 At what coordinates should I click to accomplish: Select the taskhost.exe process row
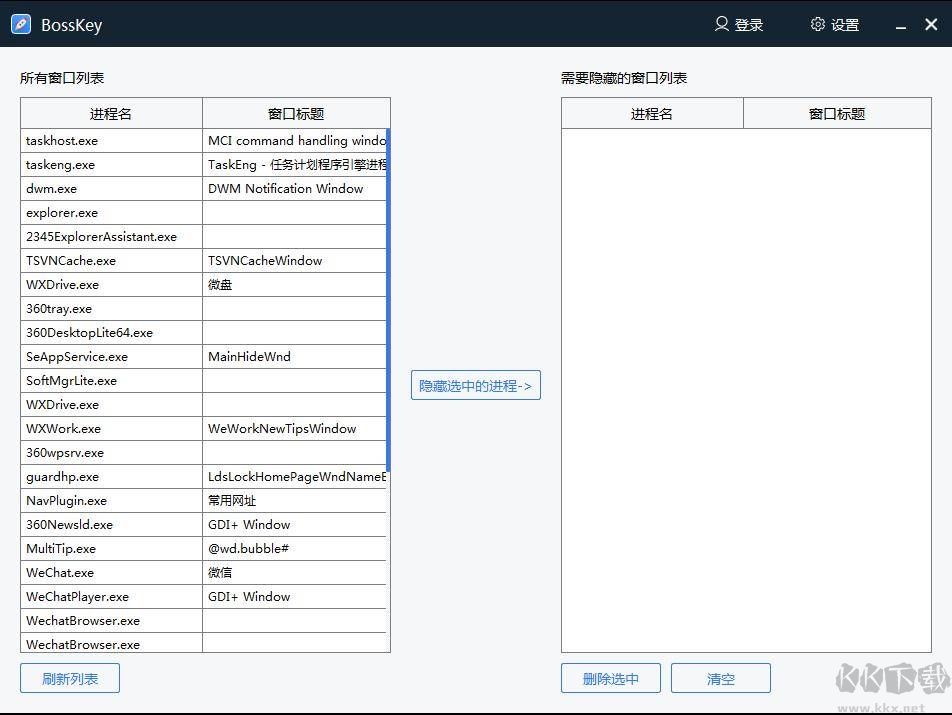[110, 140]
